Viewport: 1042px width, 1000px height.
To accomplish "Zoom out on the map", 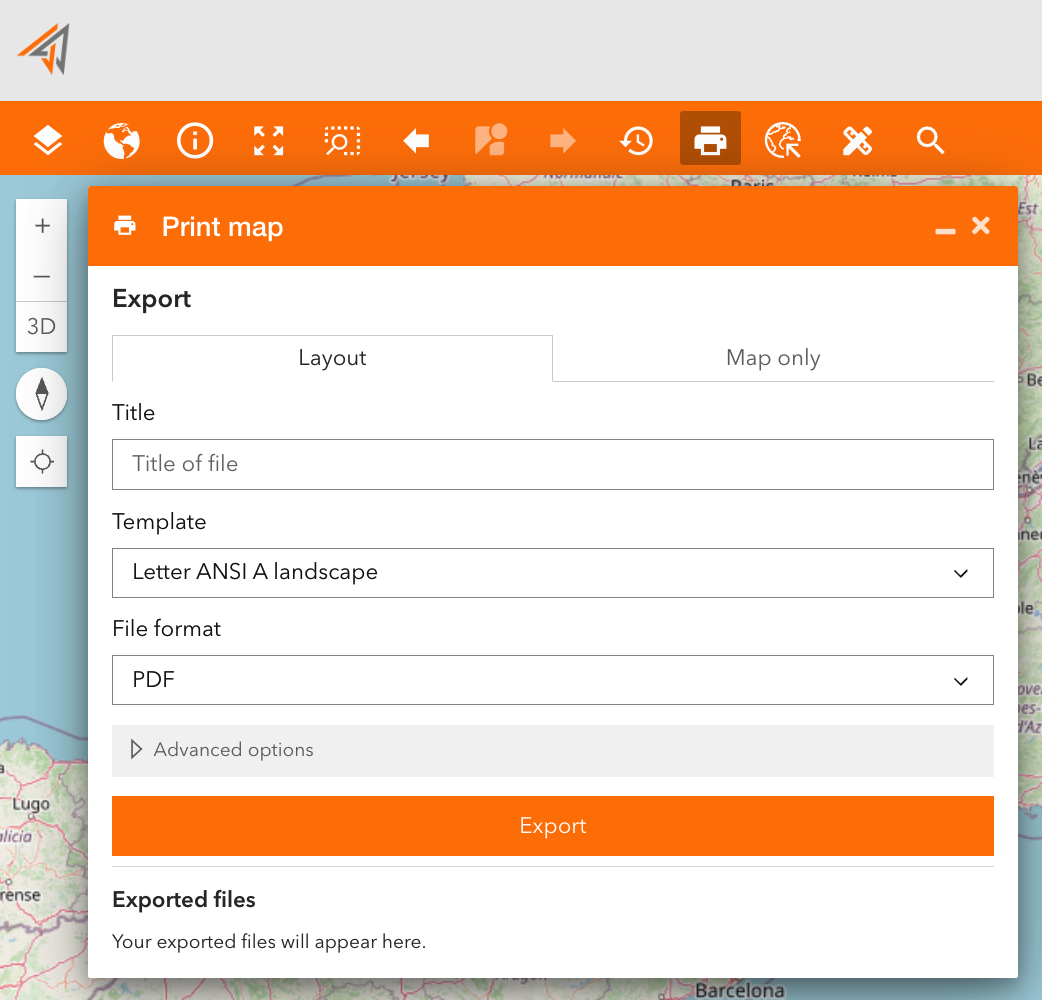I will 42,276.
